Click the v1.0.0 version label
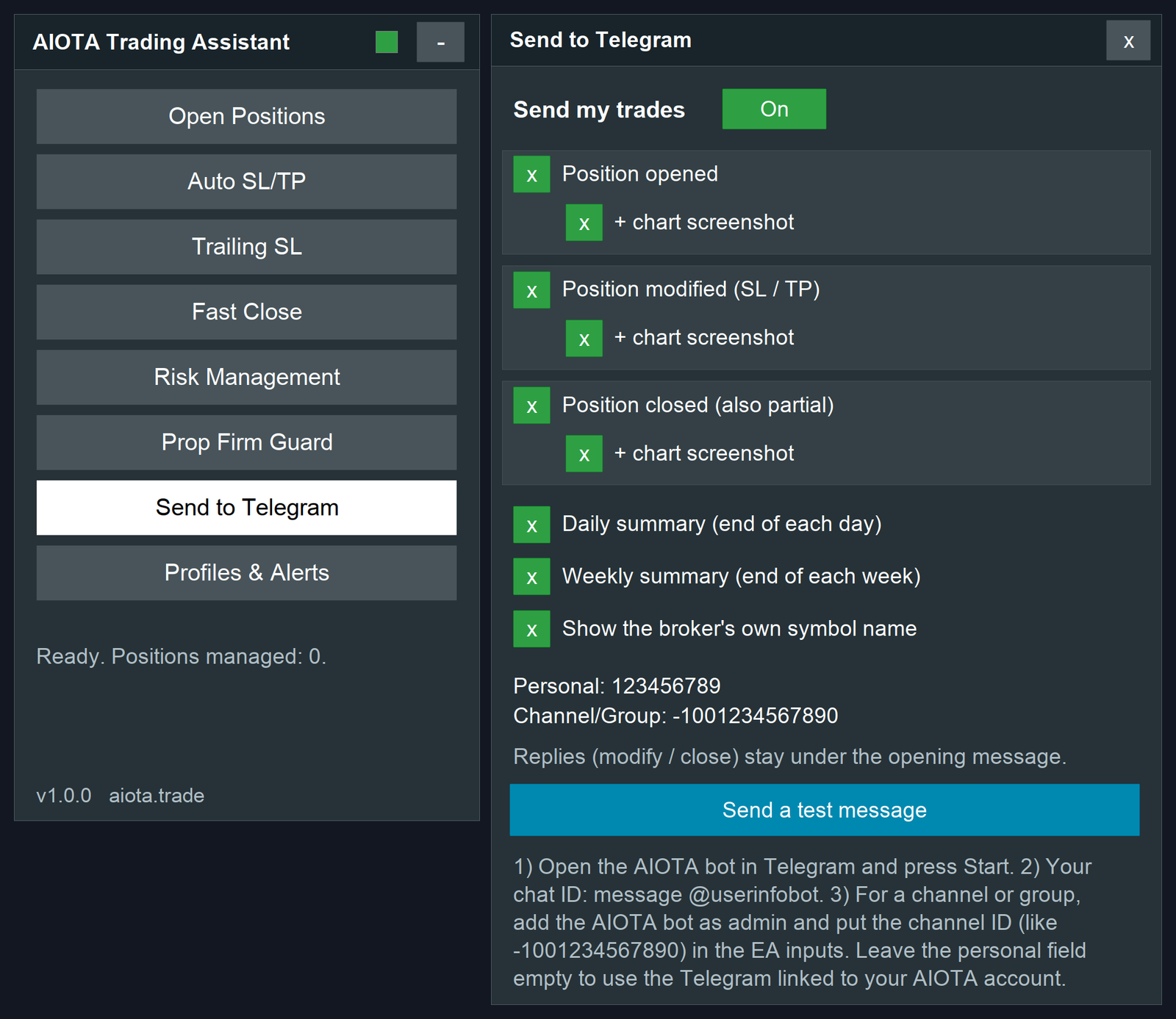 pos(64,796)
